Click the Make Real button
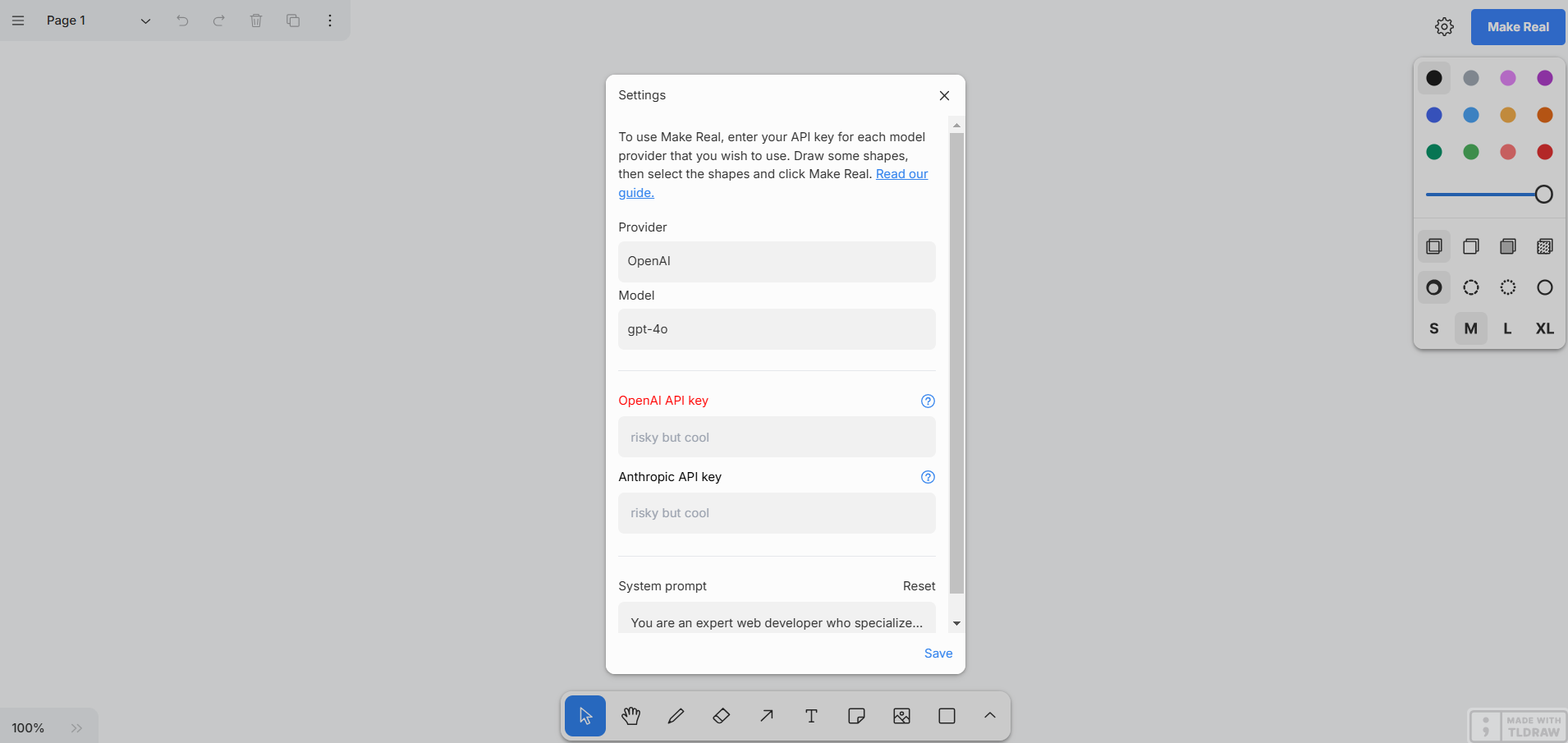 1515,26
